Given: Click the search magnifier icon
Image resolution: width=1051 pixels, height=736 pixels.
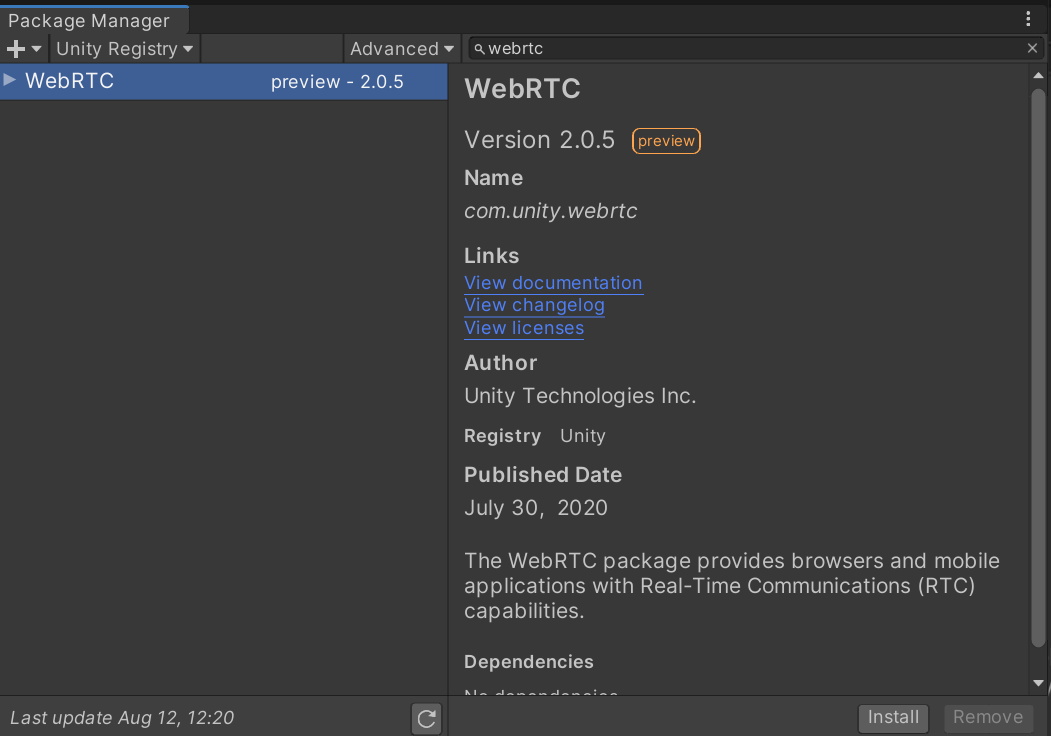Looking at the screenshot, I should pyautogui.click(x=479, y=48).
